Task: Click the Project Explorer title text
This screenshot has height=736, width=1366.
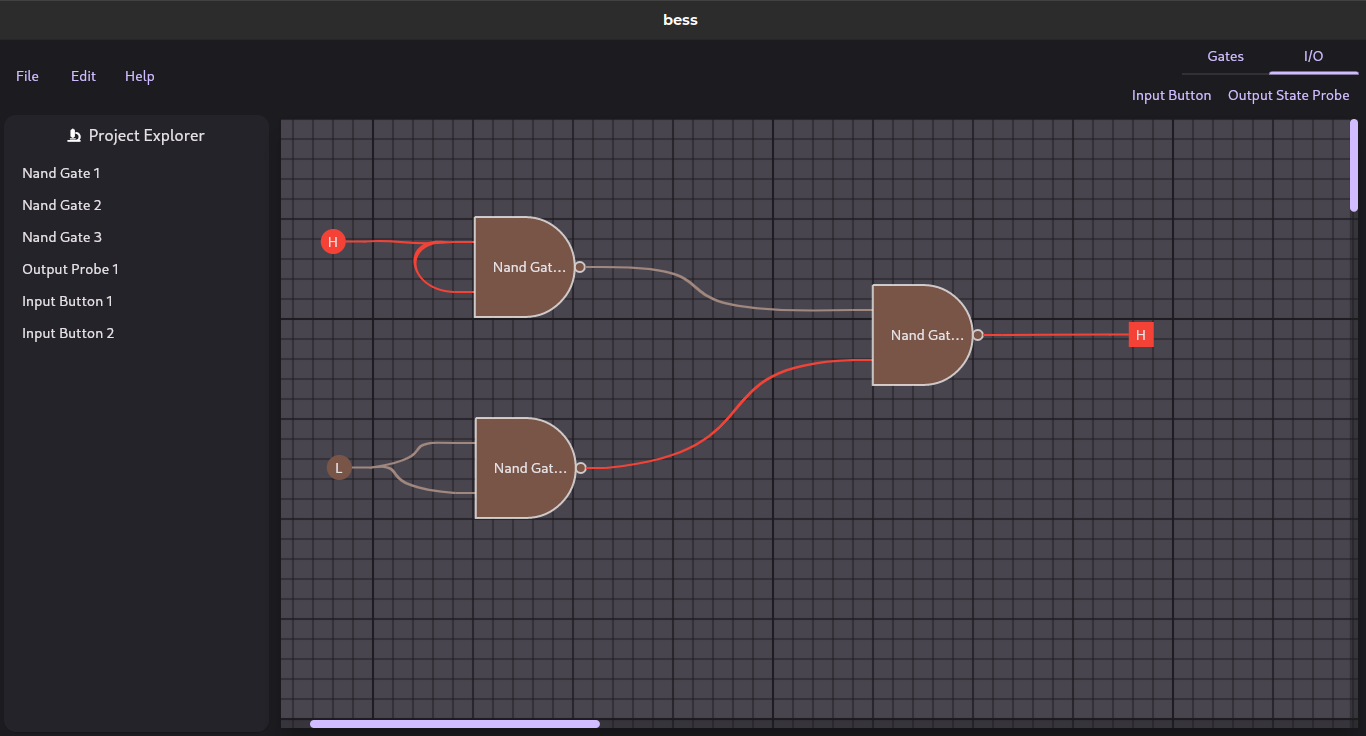Action: tap(146, 135)
